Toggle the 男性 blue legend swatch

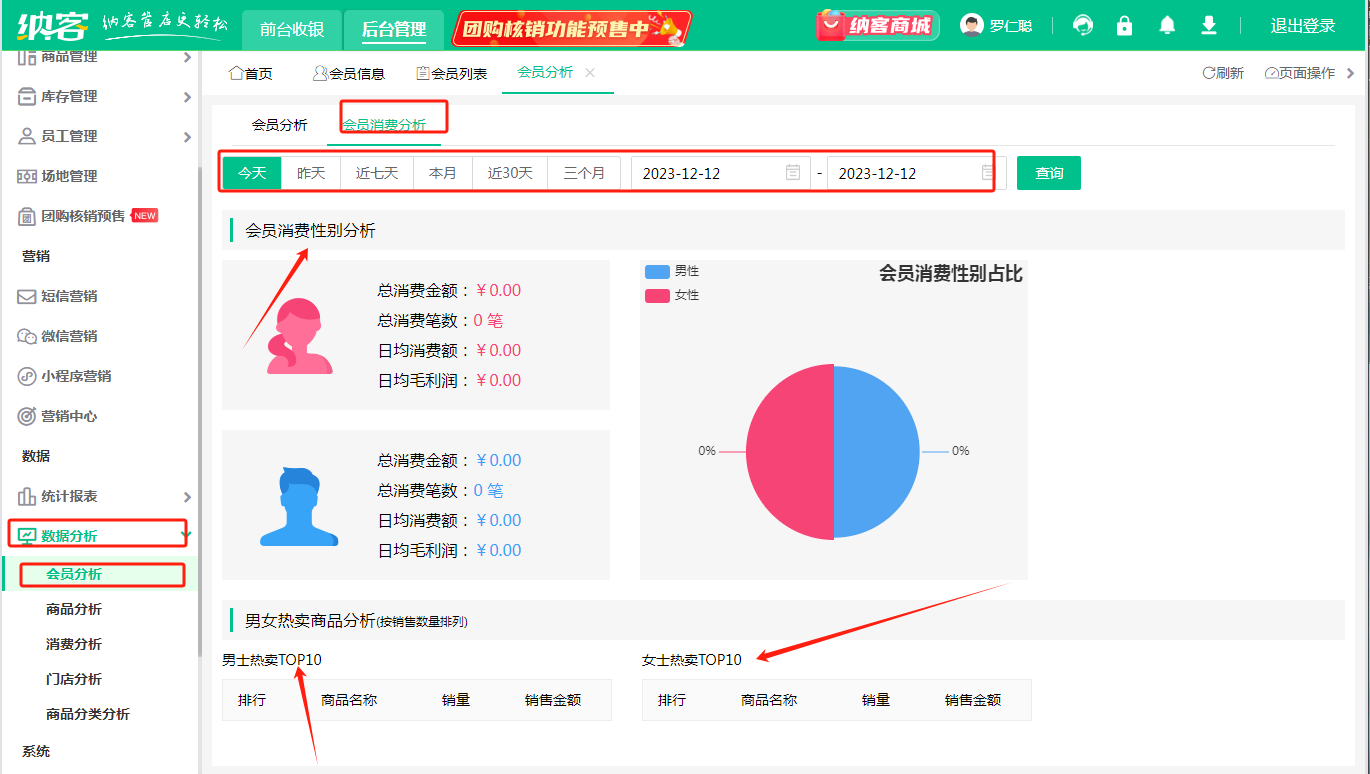coord(657,272)
